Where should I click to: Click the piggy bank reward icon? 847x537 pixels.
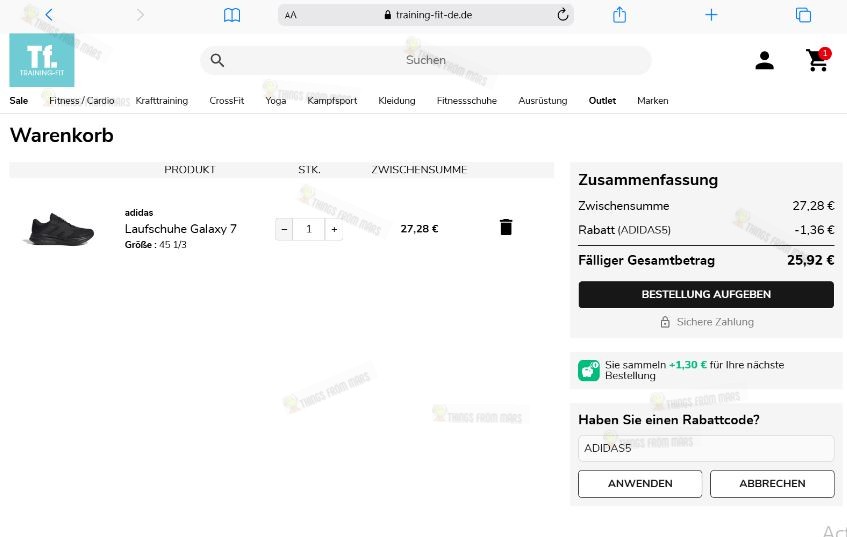tap(588, 371)
